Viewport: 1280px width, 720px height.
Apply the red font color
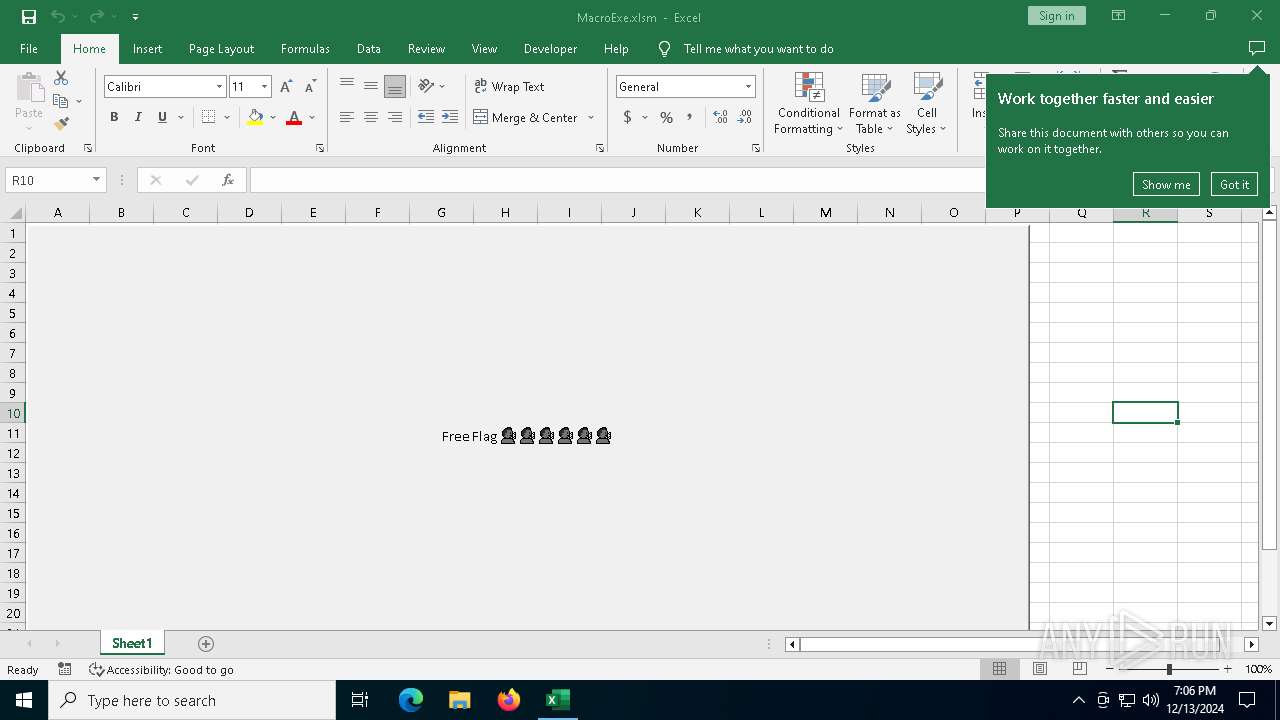(294, 118)
